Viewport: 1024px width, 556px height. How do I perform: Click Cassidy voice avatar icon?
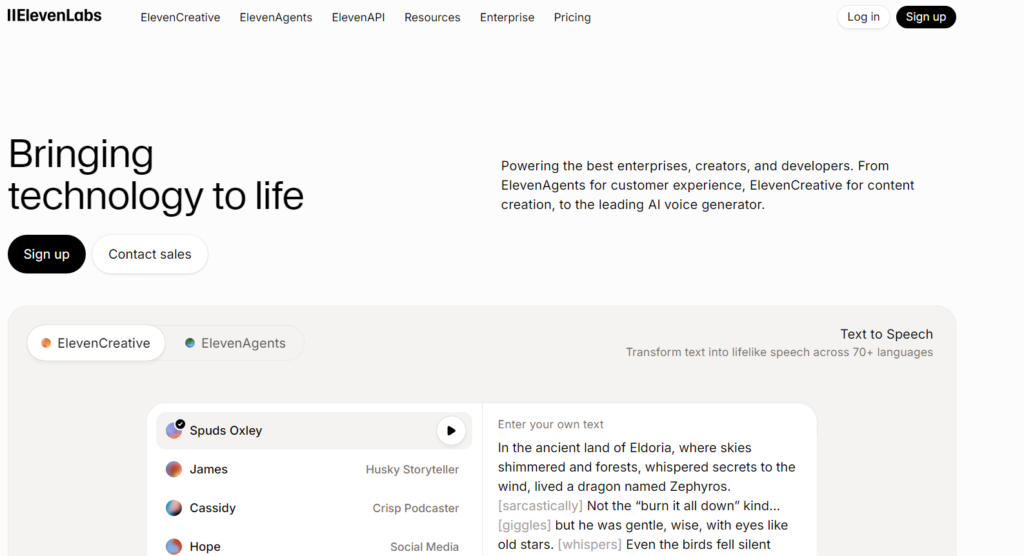tap(174, 508)
